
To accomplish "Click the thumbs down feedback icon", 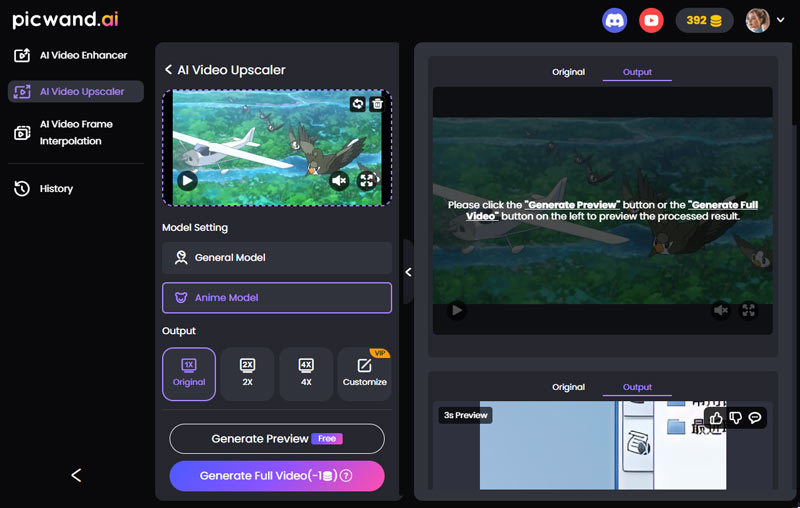I will 735,417.
